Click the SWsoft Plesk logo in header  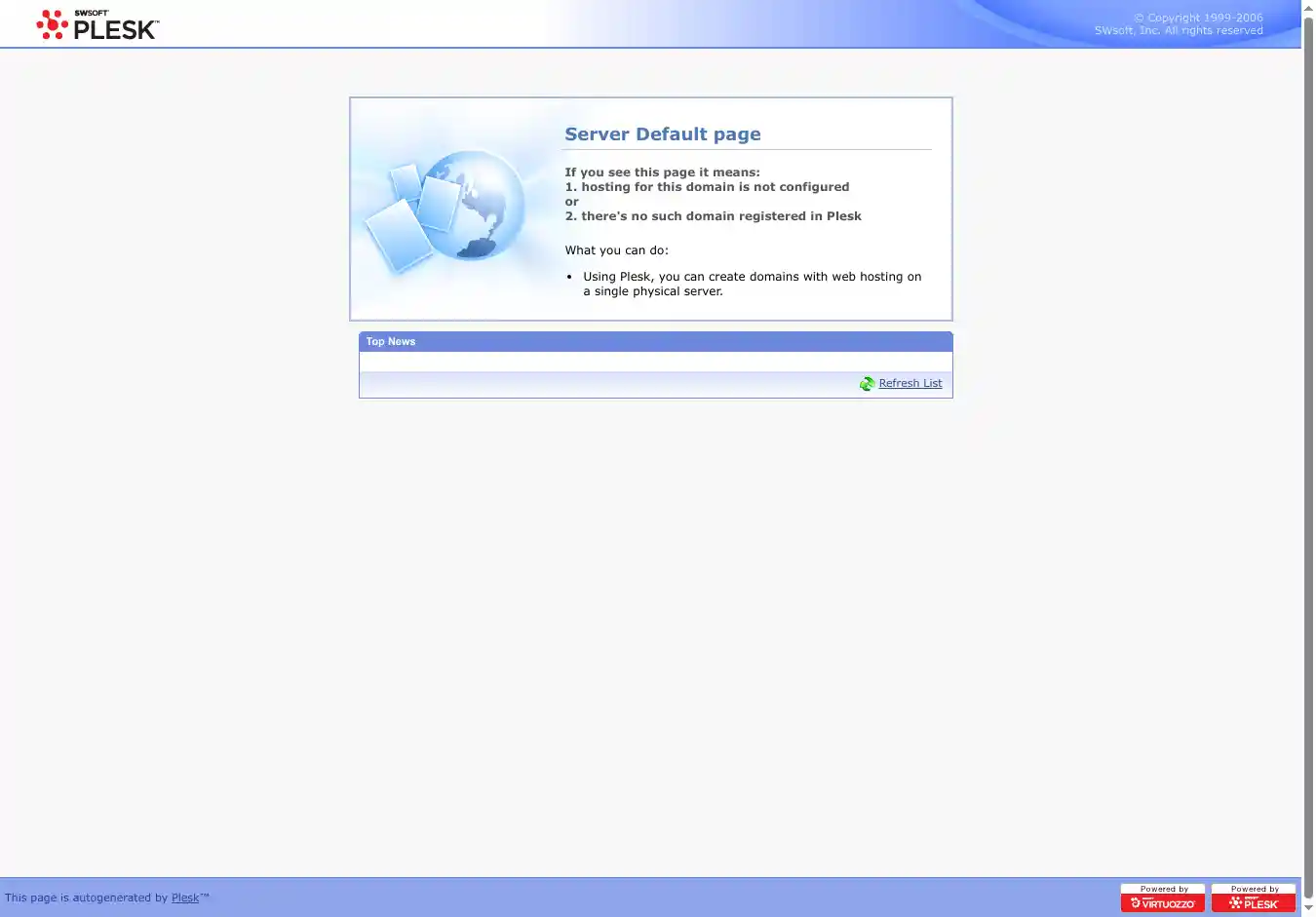(x=97, y=25)
